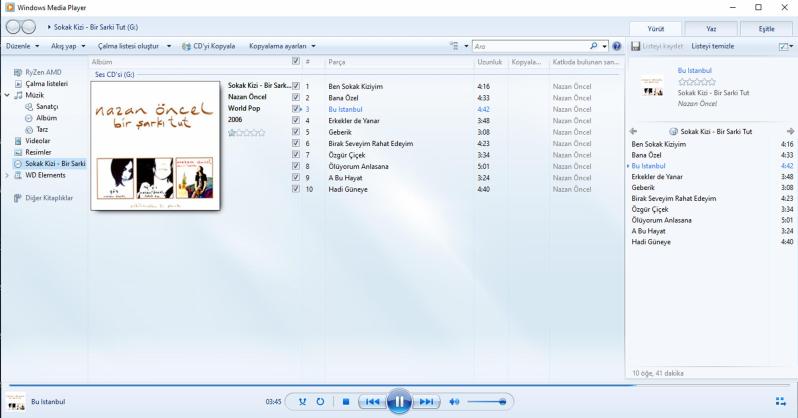Open the view options dropdown arrow

click(466, 46)
